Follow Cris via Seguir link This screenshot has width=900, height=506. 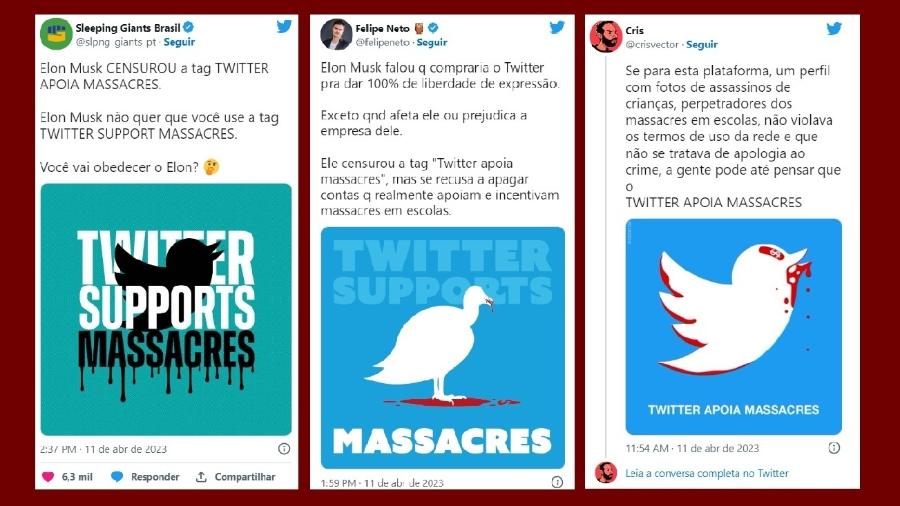pyautogui.click(x=701, y=44)
